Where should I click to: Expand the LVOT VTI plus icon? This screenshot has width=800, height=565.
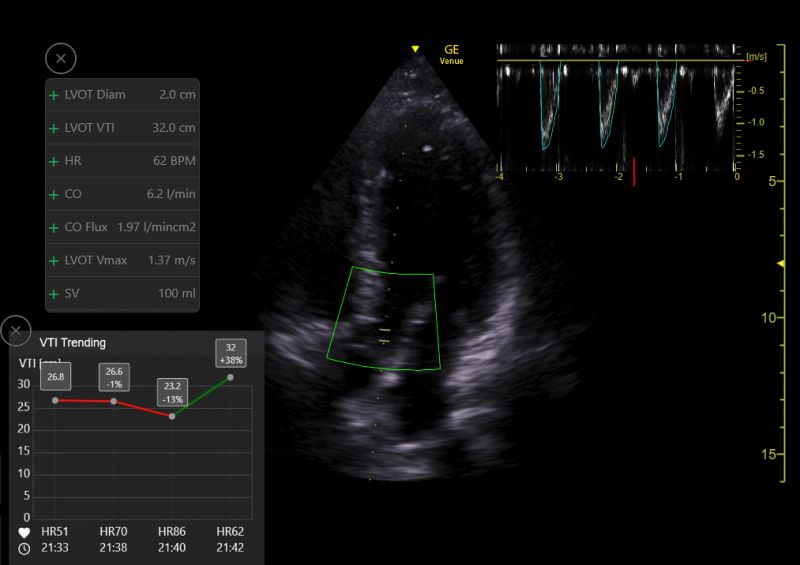click(54, 129)
